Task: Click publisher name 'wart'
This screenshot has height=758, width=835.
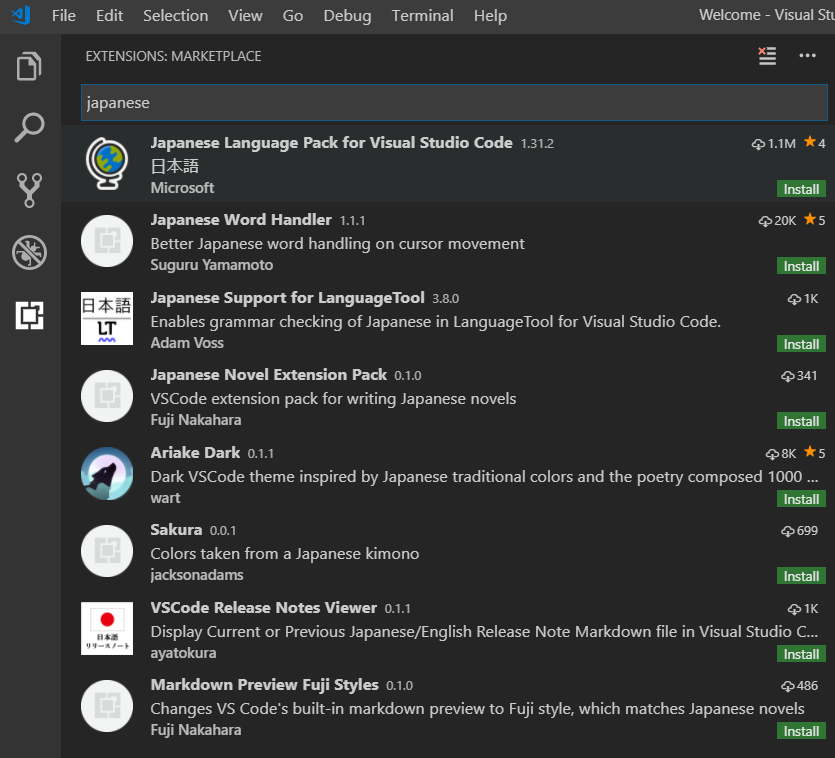Action: point(165,498)
